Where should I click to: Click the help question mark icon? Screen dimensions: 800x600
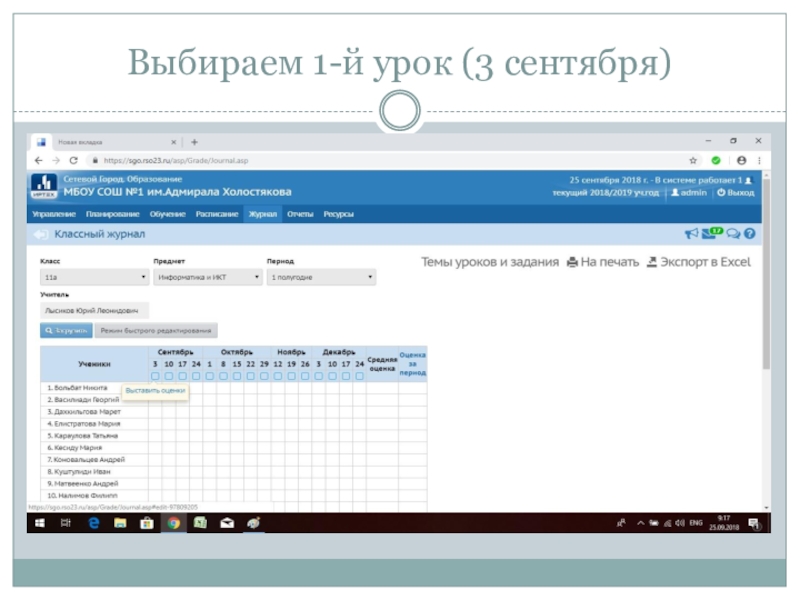(x=749, y=234)
